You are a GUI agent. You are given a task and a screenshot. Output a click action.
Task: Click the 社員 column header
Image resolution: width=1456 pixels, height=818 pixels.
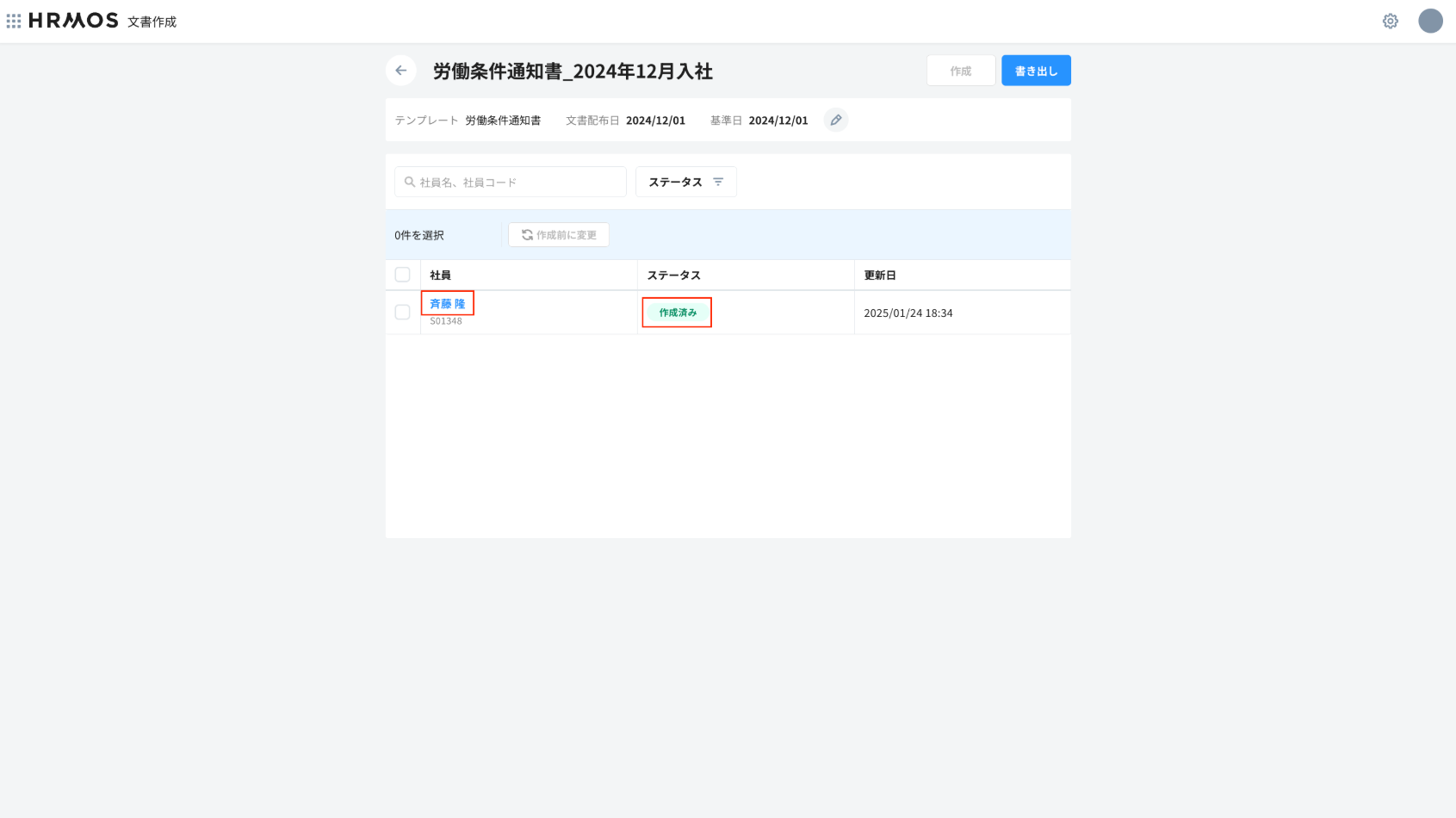(441, 276)
